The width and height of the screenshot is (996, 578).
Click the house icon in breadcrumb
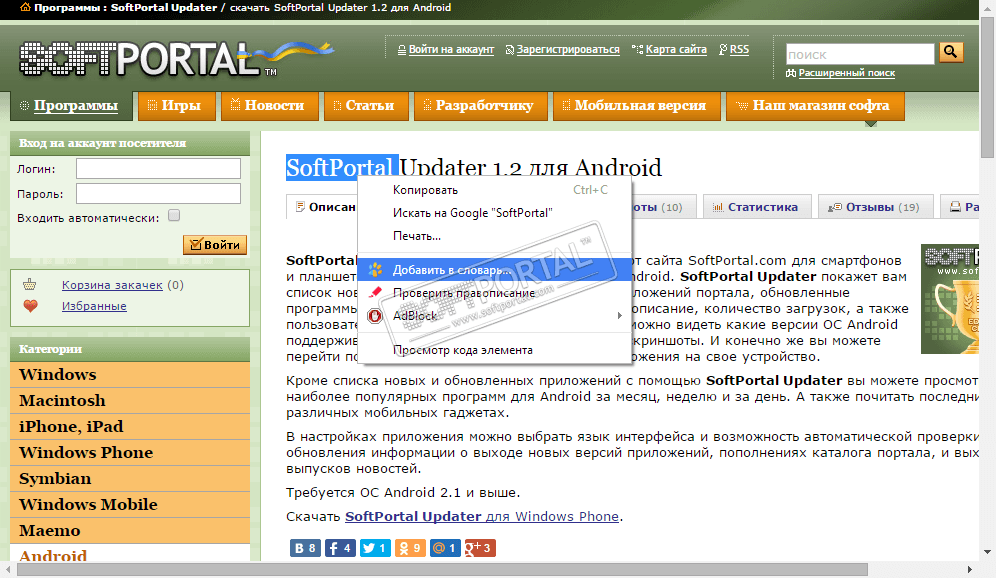(25, 8)
